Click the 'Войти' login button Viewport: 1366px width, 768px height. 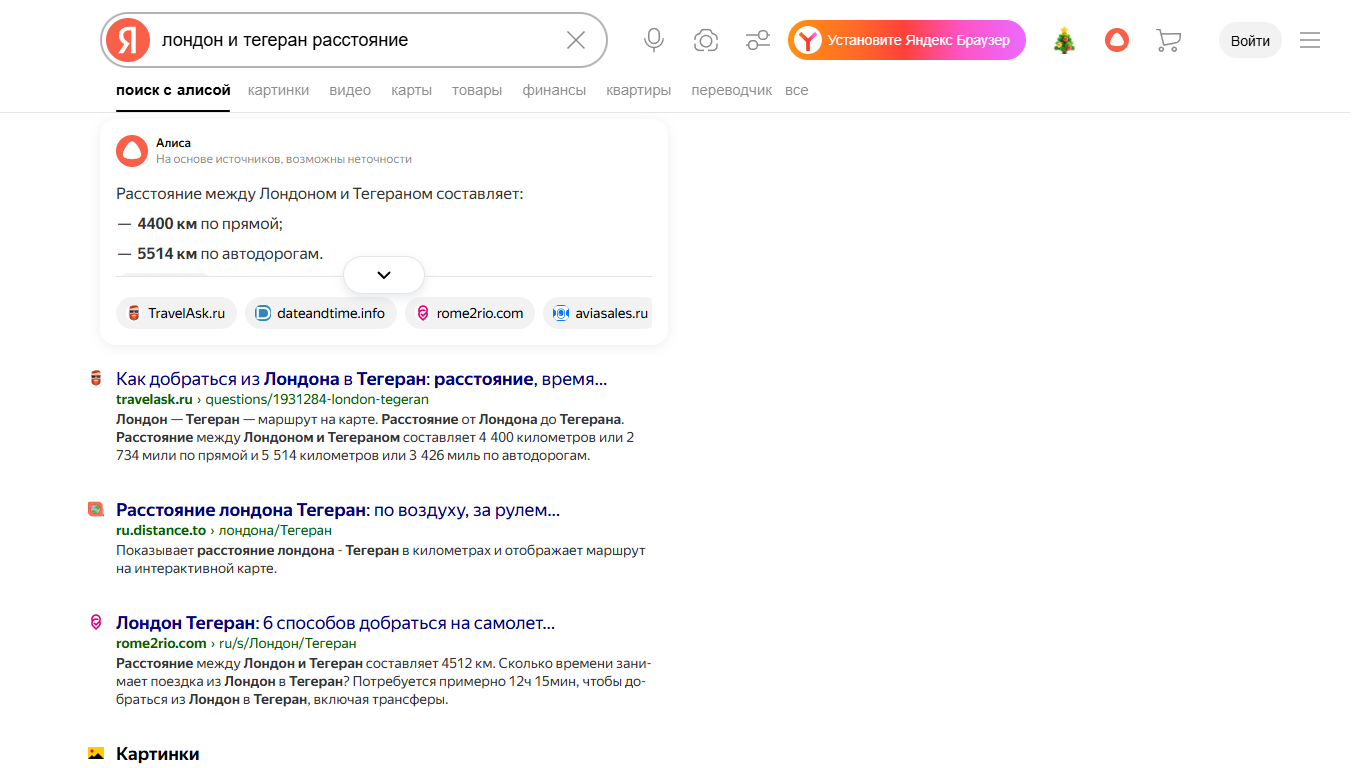[x=1250, y=41]
